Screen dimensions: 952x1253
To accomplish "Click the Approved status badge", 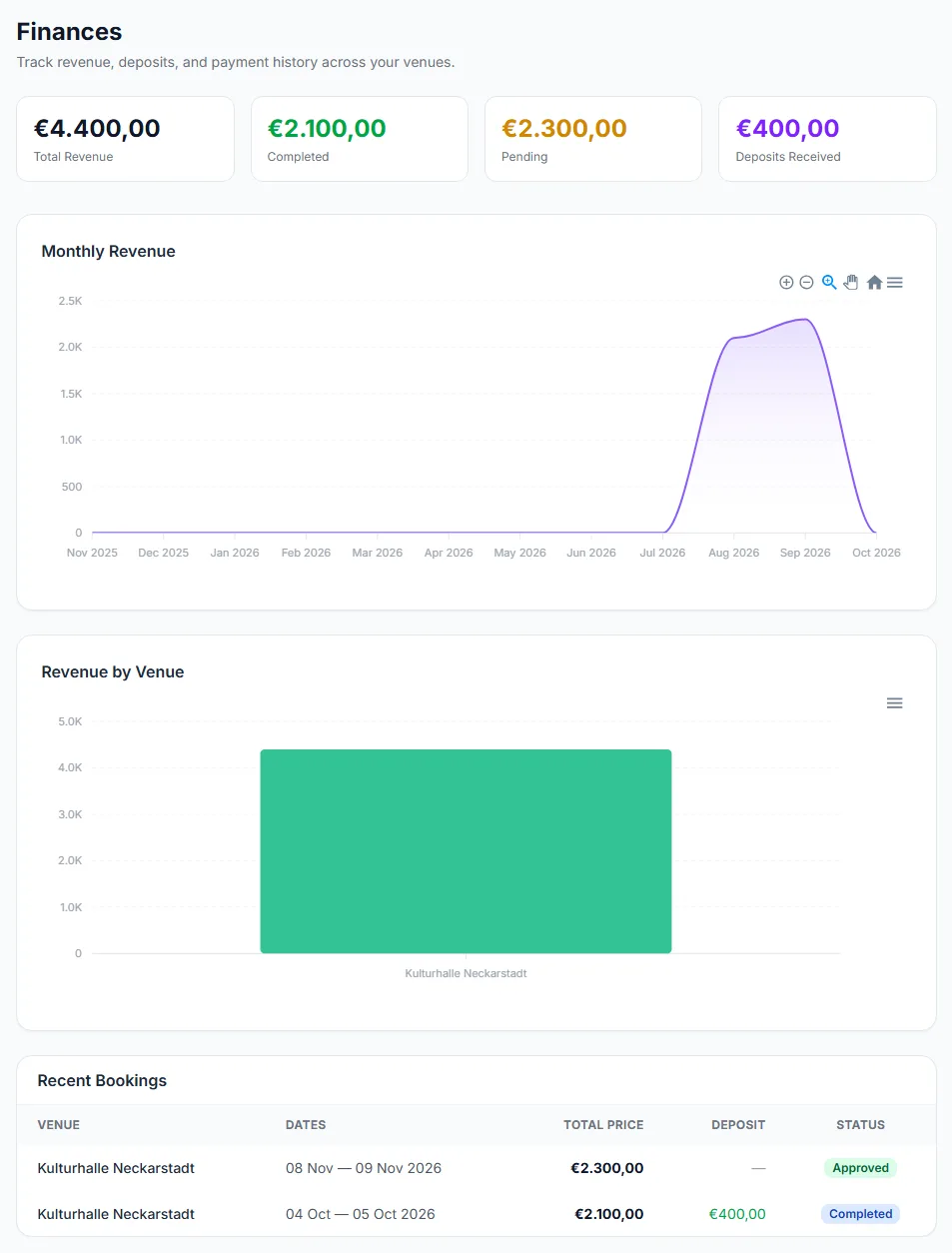I will click(x=860, y=1168).
